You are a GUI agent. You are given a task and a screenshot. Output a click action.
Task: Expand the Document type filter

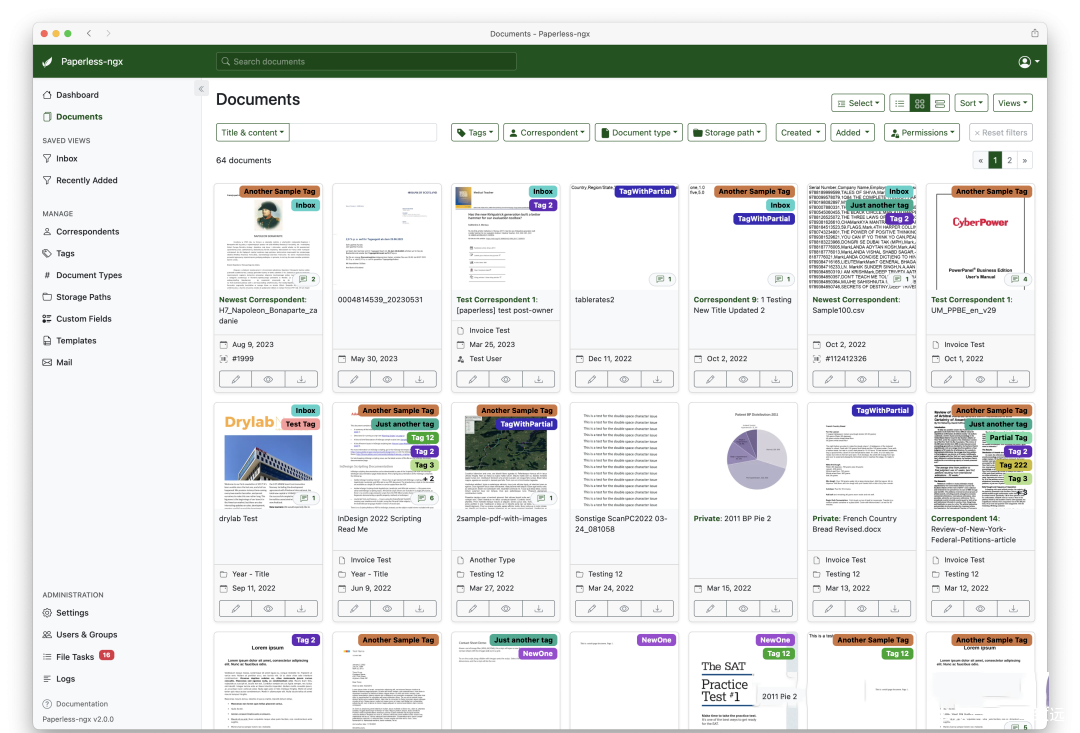639,133
